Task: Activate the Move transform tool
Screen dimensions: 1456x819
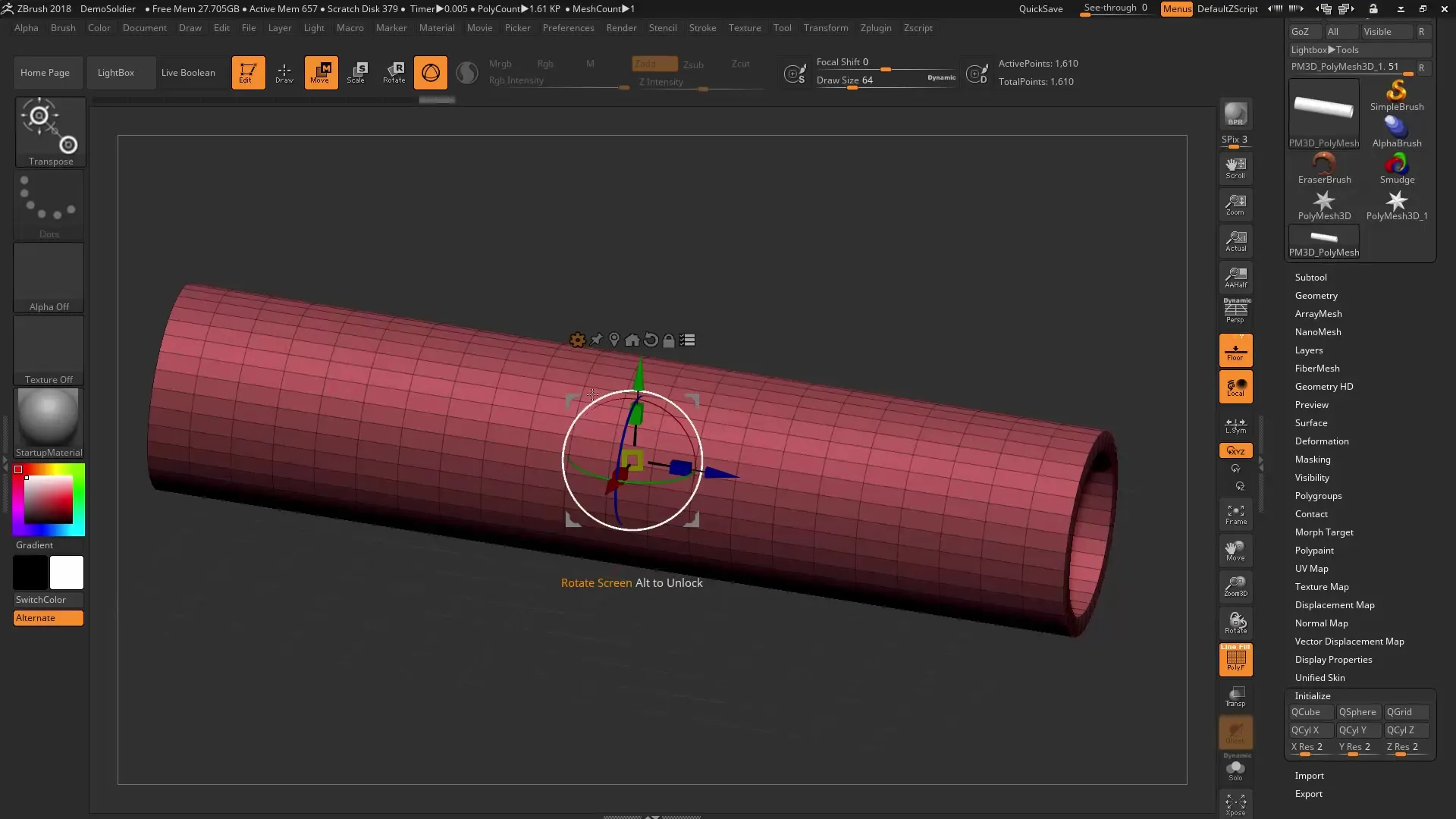Action: pos(321,73)
